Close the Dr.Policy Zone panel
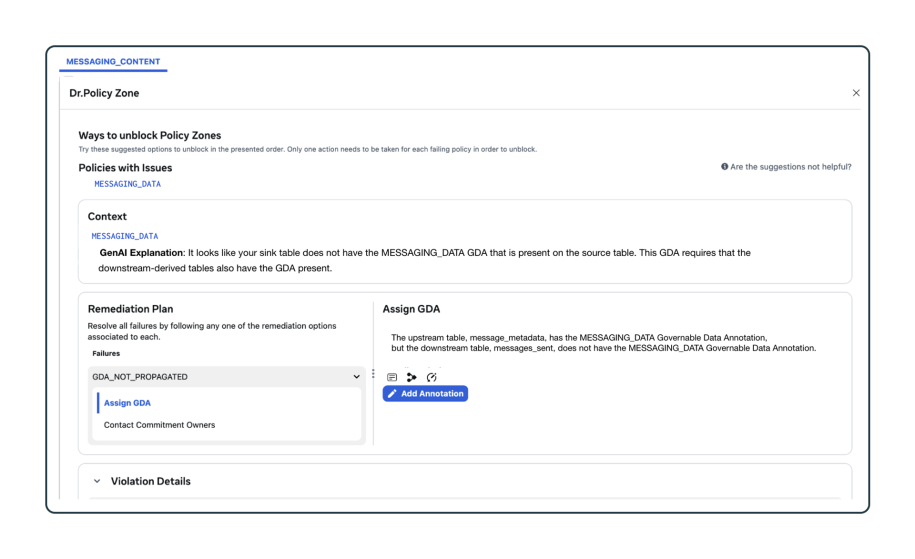The image size is (915, 559). [855, 93]
